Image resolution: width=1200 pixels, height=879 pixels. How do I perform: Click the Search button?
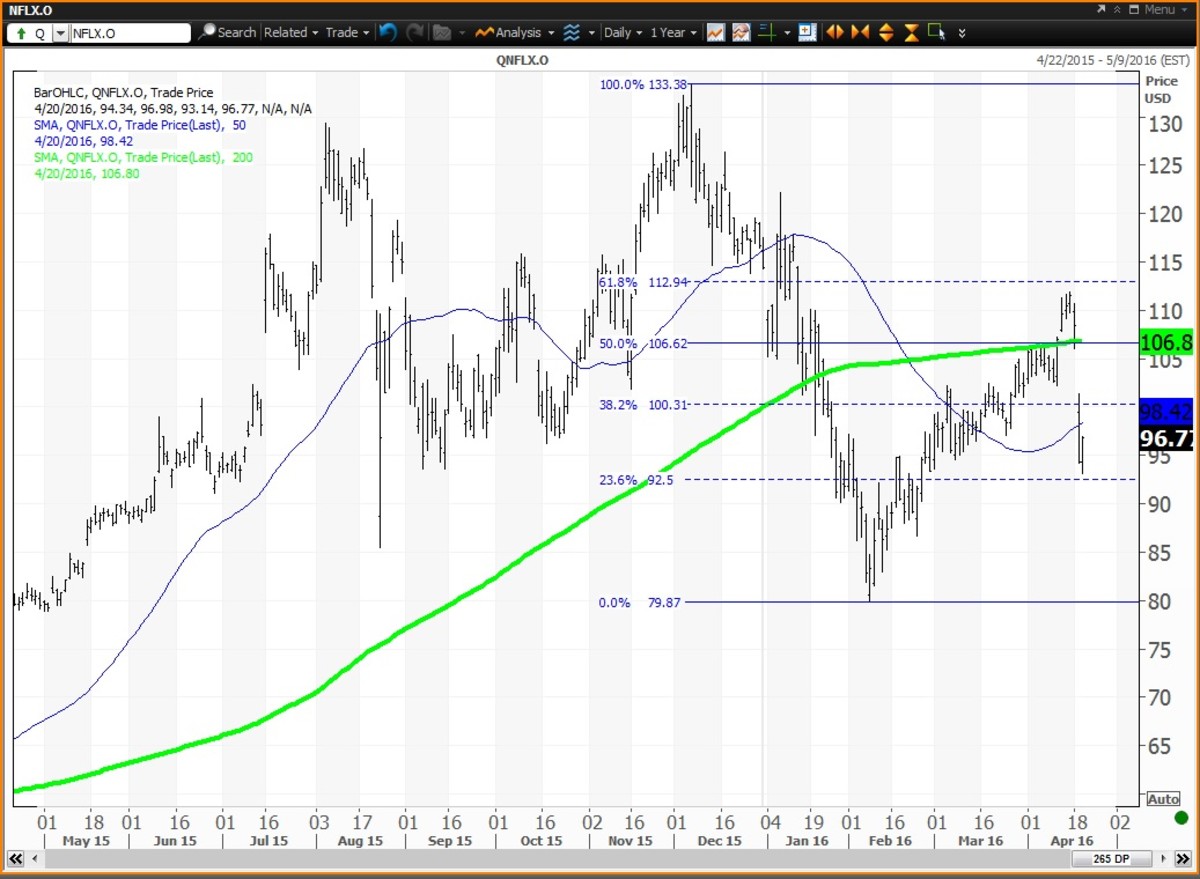[227, 32]
